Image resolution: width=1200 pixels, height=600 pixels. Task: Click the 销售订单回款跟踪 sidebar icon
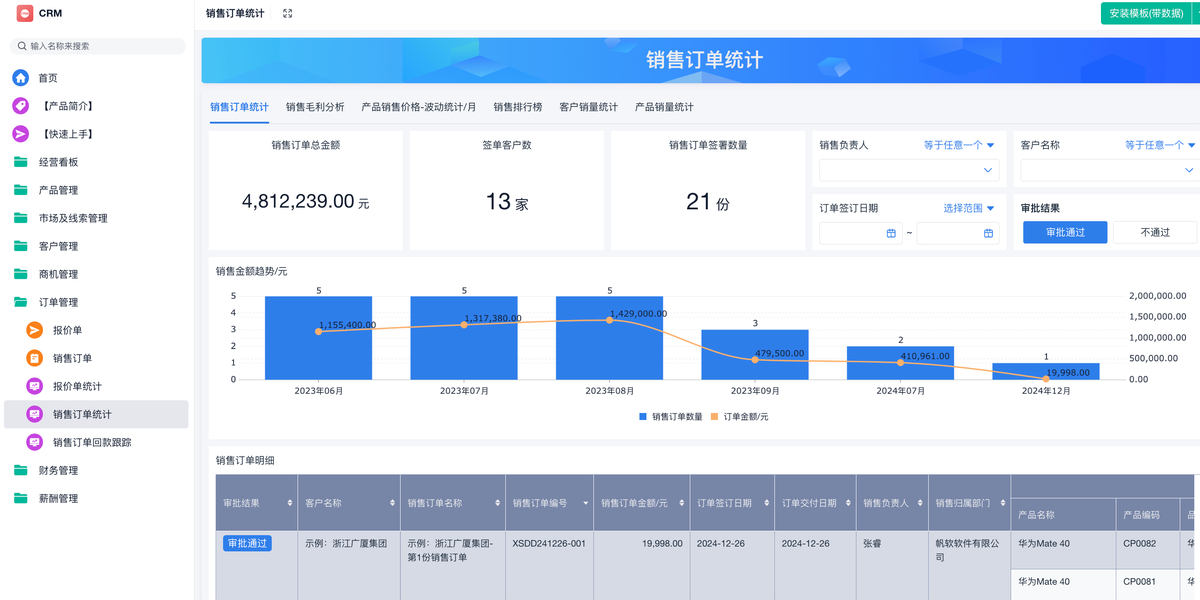pos(35,442)
